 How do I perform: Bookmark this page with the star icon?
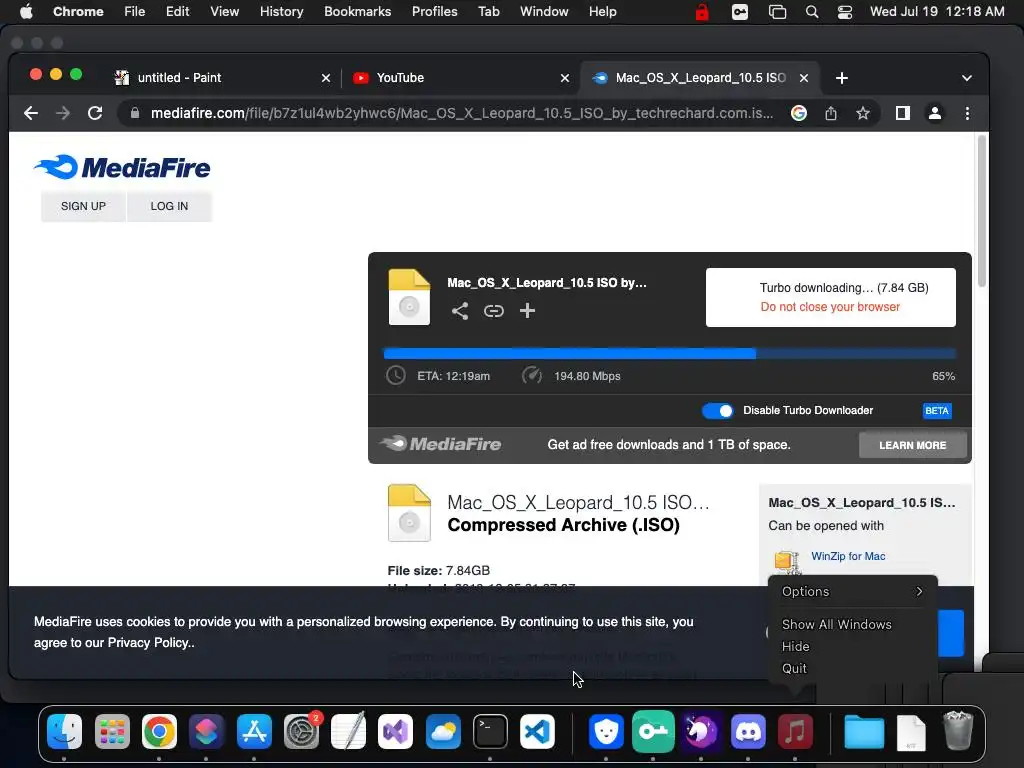[863, 113]
